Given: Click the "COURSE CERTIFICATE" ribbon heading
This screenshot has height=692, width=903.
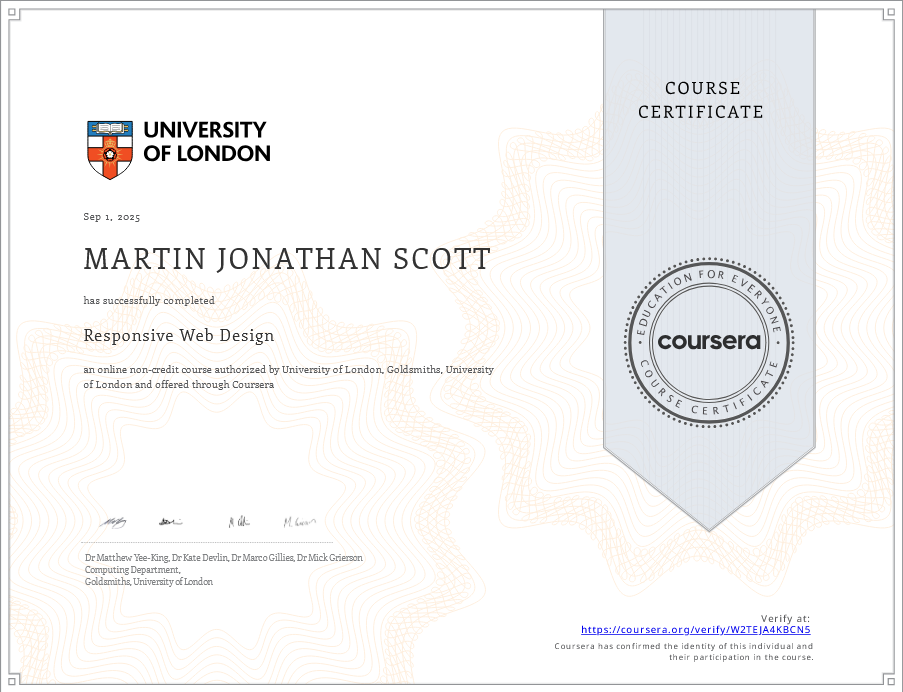Looking at the screenshot, I should (x=700, y=100).
